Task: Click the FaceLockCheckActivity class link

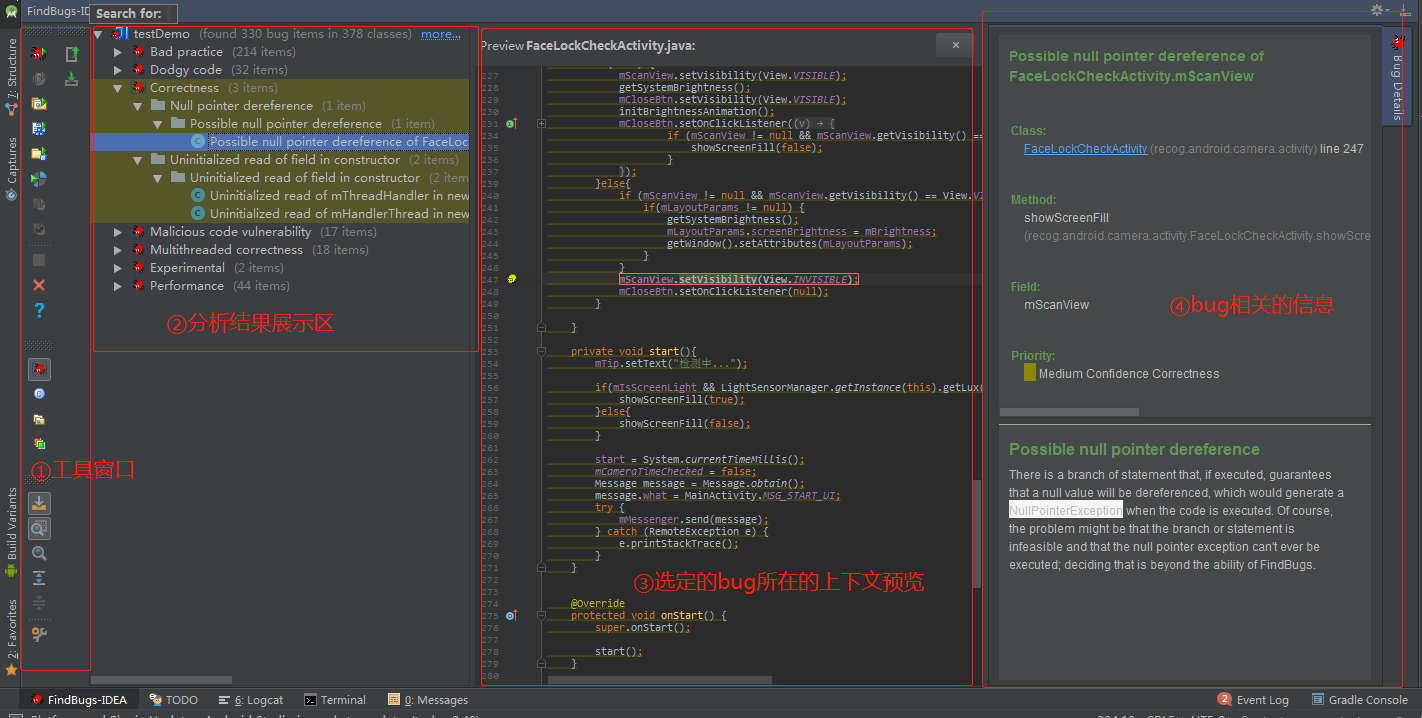Action: [x=1085, y=149]
